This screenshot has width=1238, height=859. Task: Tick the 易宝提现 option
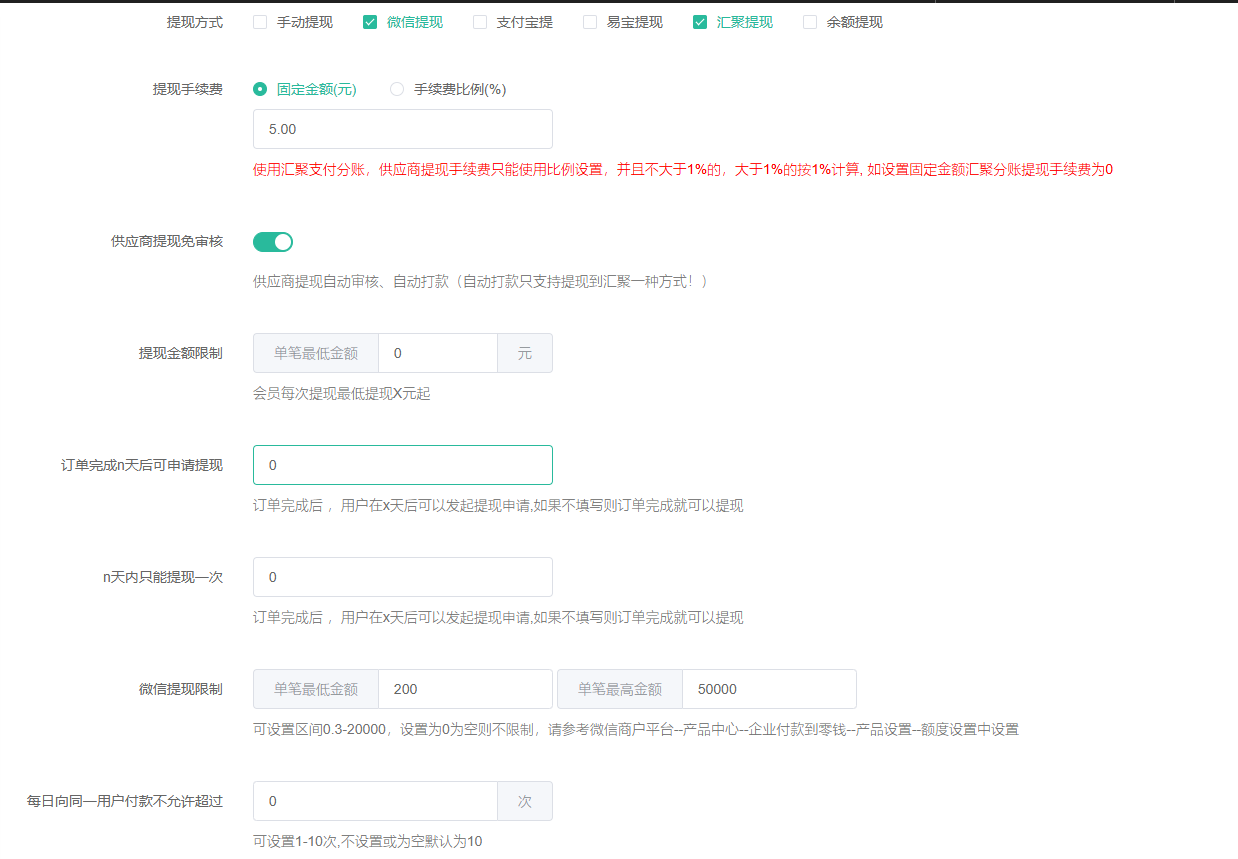[x=590, y=22]
